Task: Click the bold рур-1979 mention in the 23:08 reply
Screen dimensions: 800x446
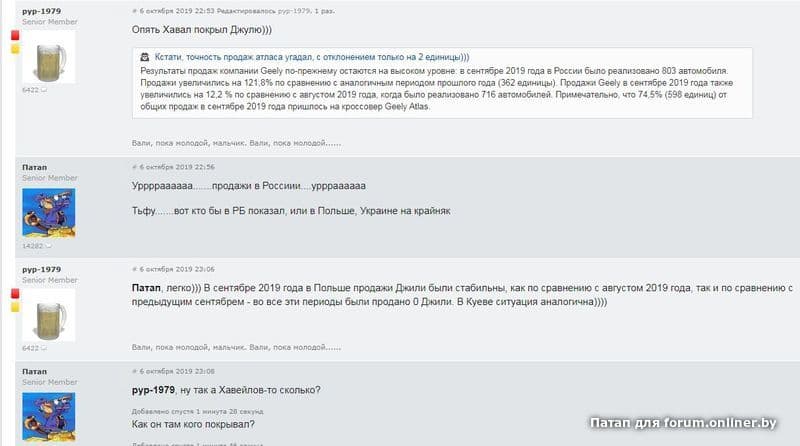Action: pos(153,390)
